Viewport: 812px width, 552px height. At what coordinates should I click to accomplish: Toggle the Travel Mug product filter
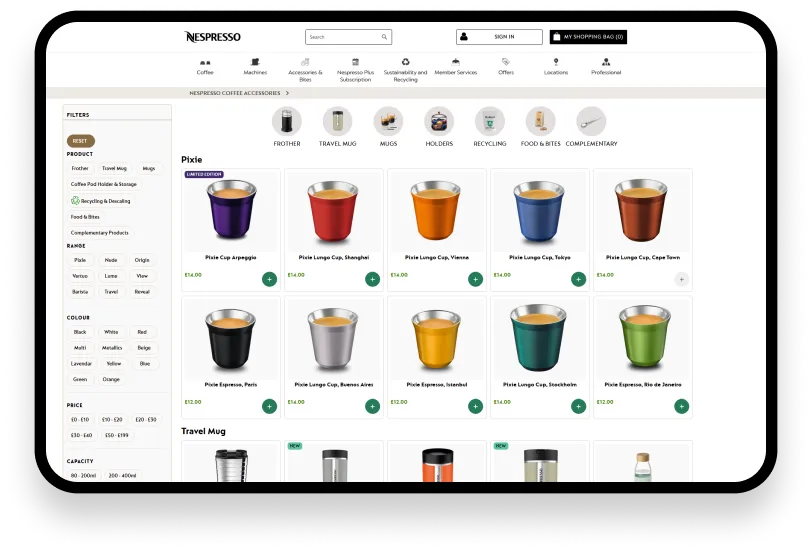(x=114, y=168)
